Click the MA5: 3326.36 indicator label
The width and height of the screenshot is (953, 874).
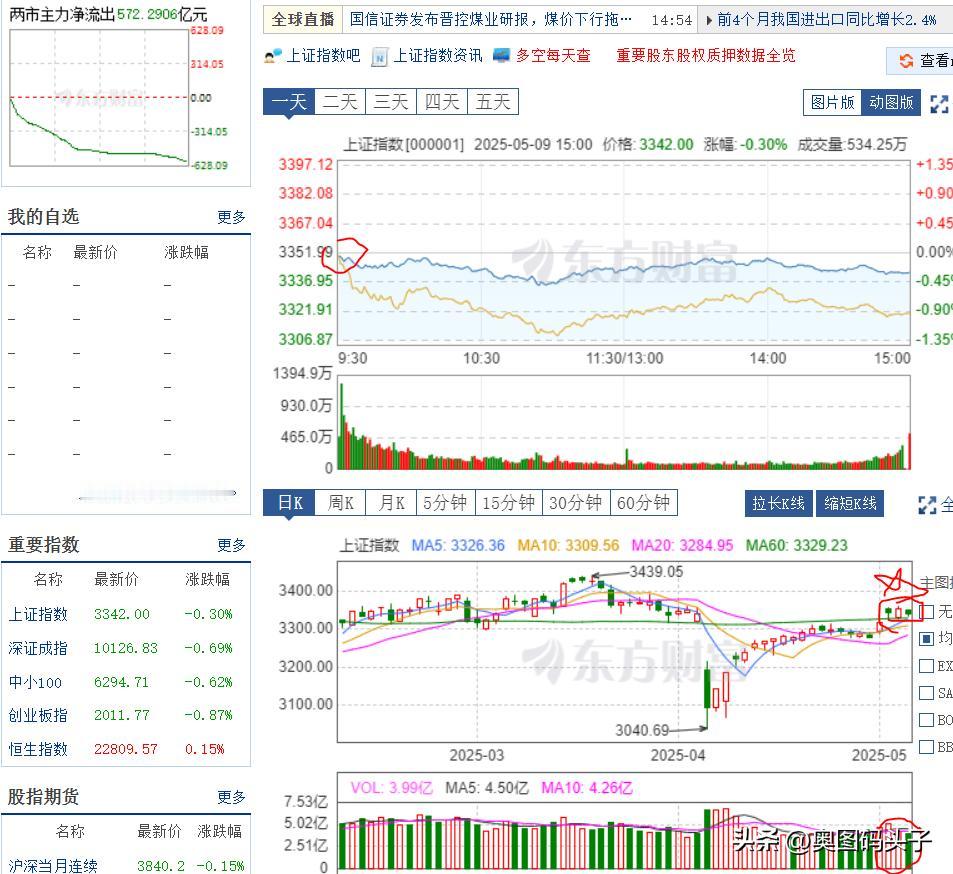point(458,546)
